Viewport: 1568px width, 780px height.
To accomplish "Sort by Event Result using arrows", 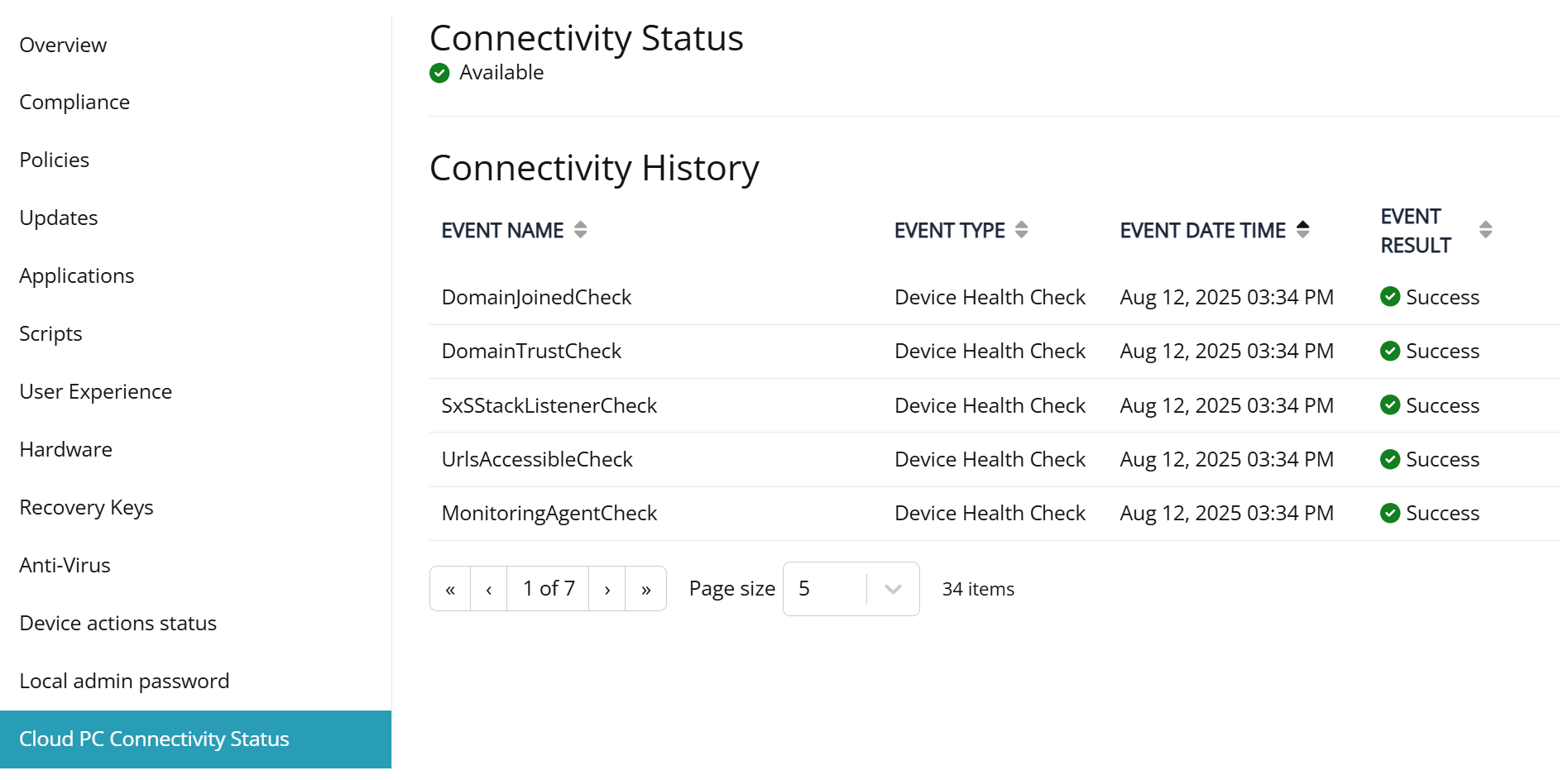I will (x=1485, y=230).
